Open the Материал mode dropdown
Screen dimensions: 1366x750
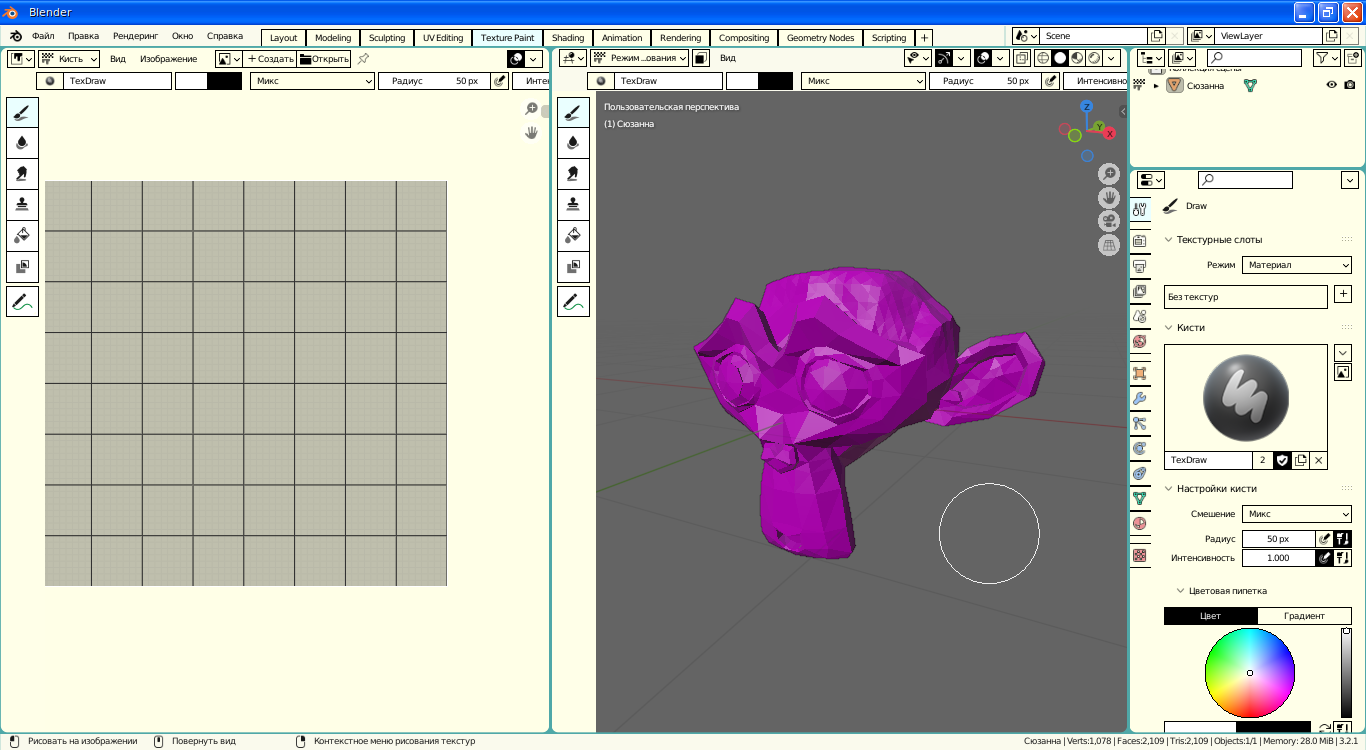coord(1297,265)
